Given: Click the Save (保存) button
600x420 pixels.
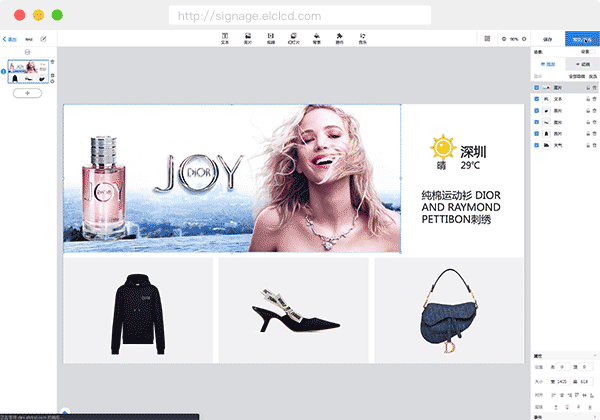Looking at the screenshot, I should (548, 39).
